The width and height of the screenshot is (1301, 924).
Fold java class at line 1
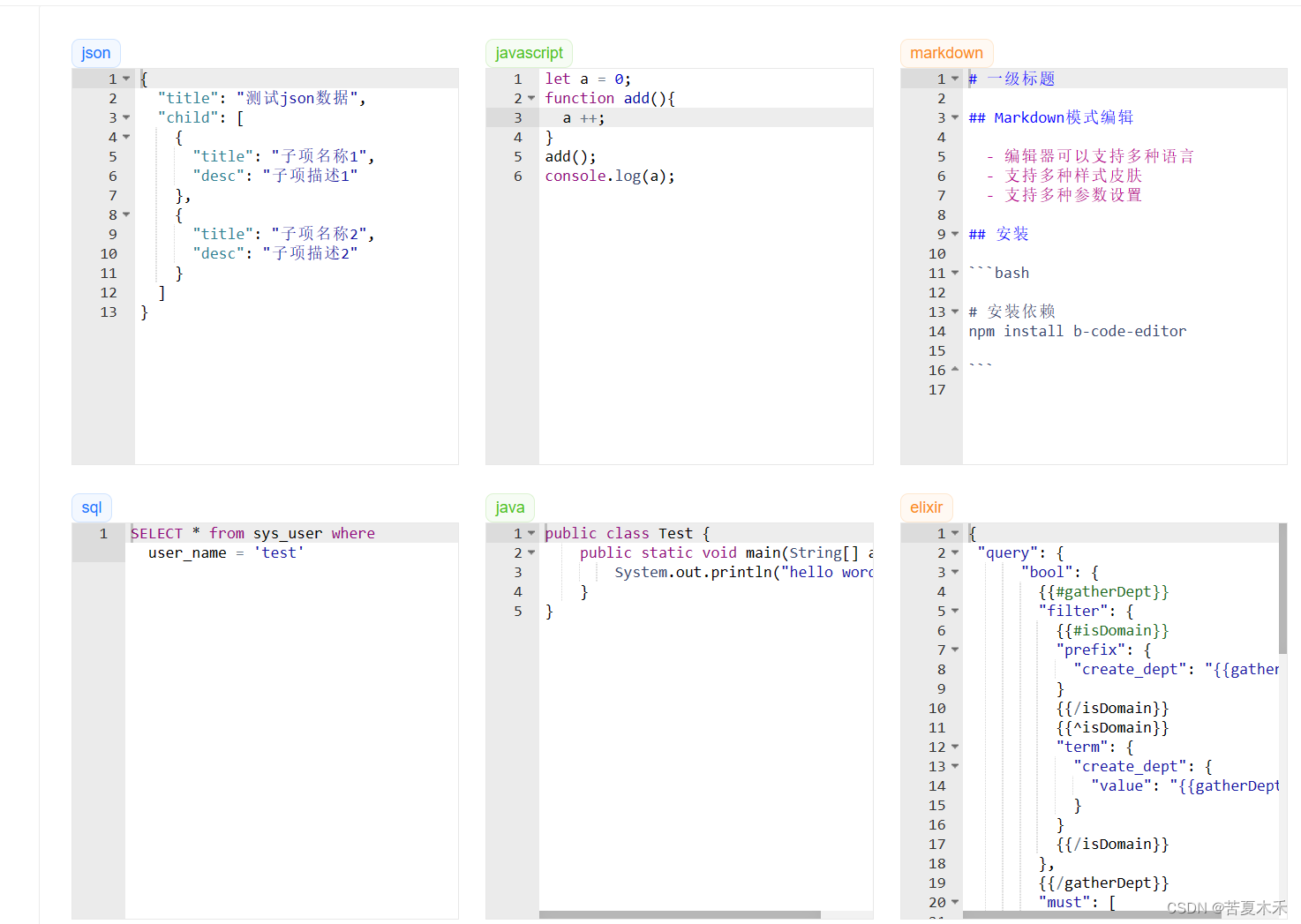click(531, 533)
